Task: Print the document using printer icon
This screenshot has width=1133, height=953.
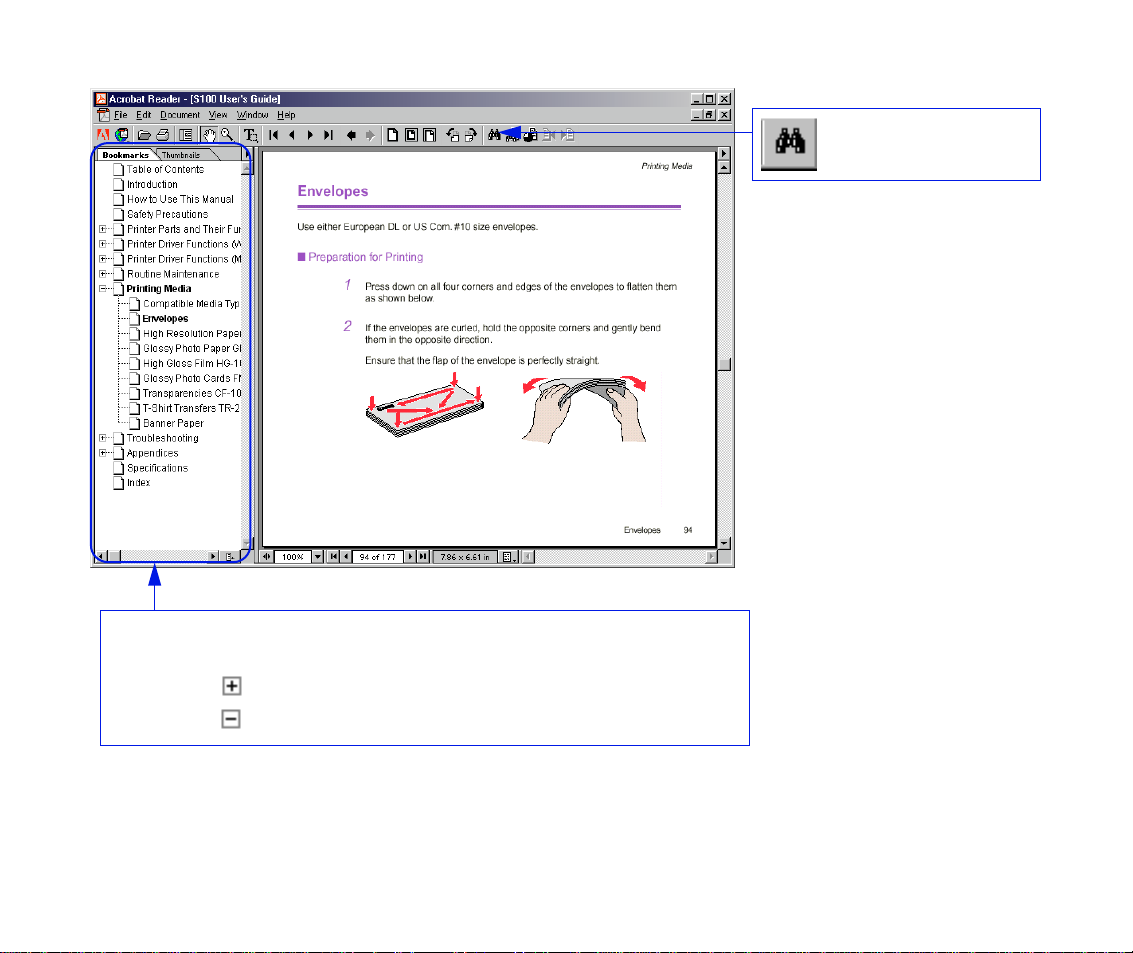Action: 163,135
